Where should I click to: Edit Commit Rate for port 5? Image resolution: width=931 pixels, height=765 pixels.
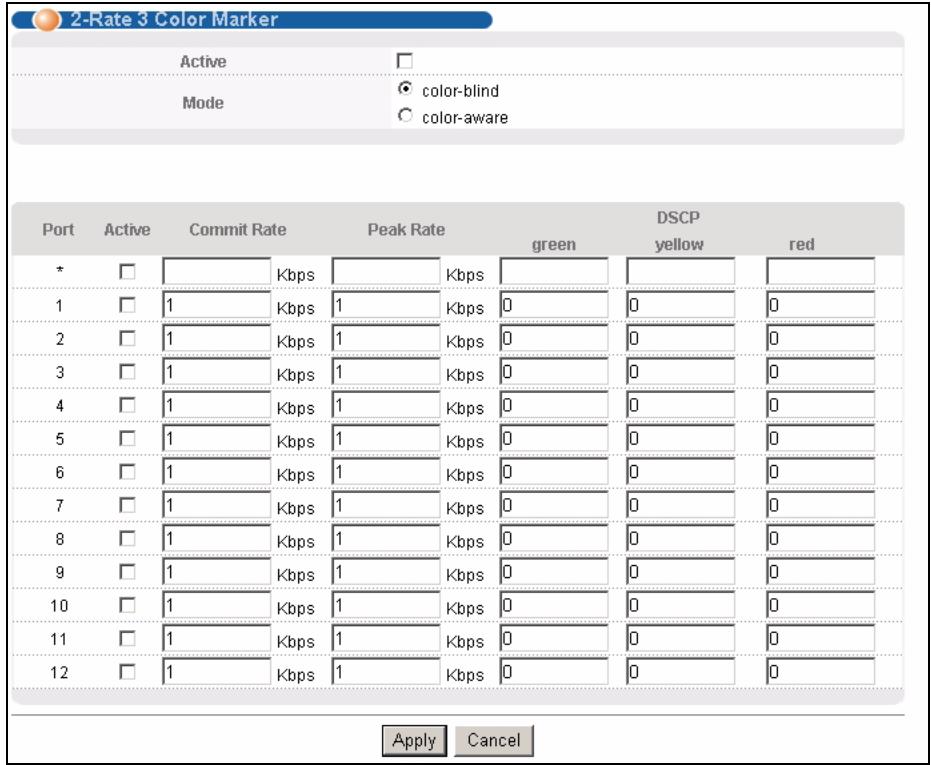tap(216, 438)
